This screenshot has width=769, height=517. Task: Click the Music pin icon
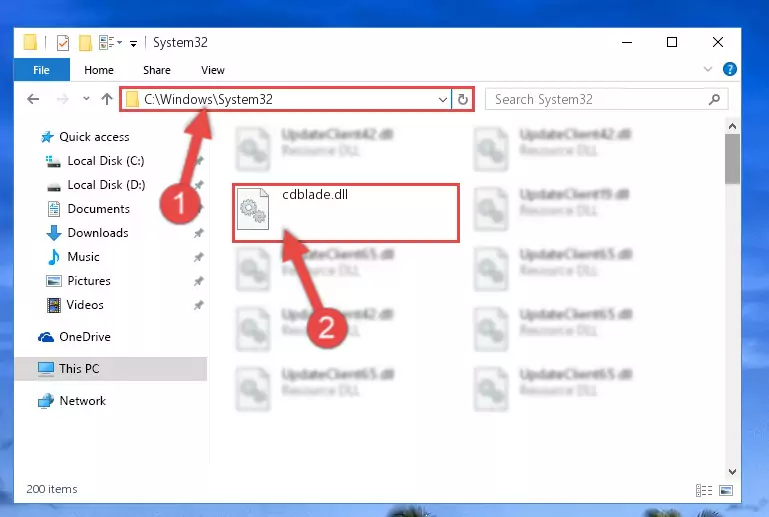click(198, 257)
